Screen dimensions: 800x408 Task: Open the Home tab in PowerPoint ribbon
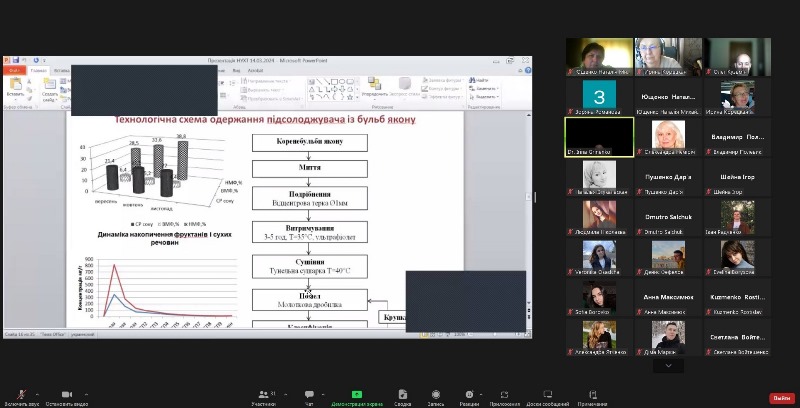tap(39, 71)
